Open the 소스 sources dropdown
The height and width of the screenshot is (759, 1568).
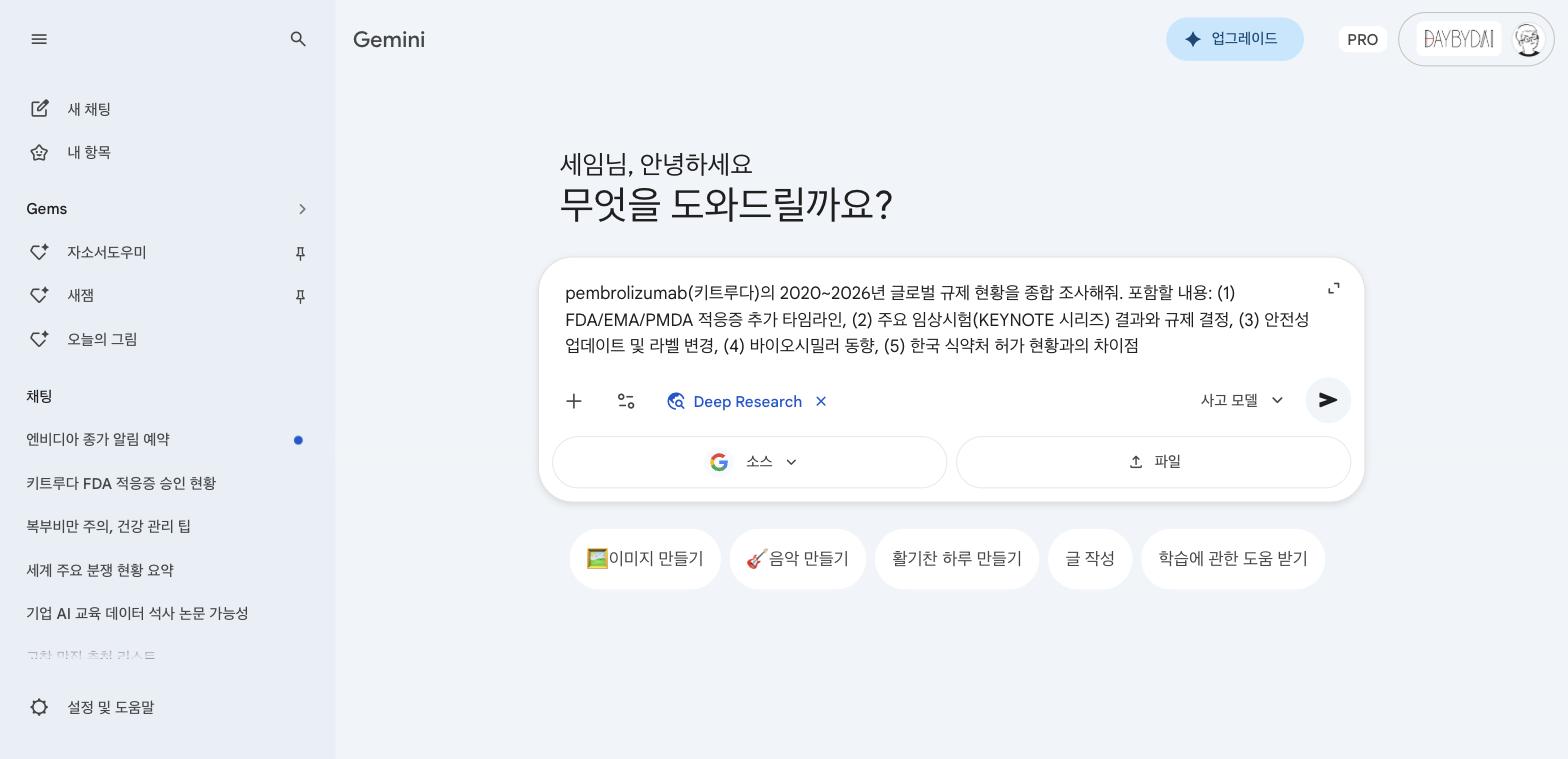click(750, 462)
